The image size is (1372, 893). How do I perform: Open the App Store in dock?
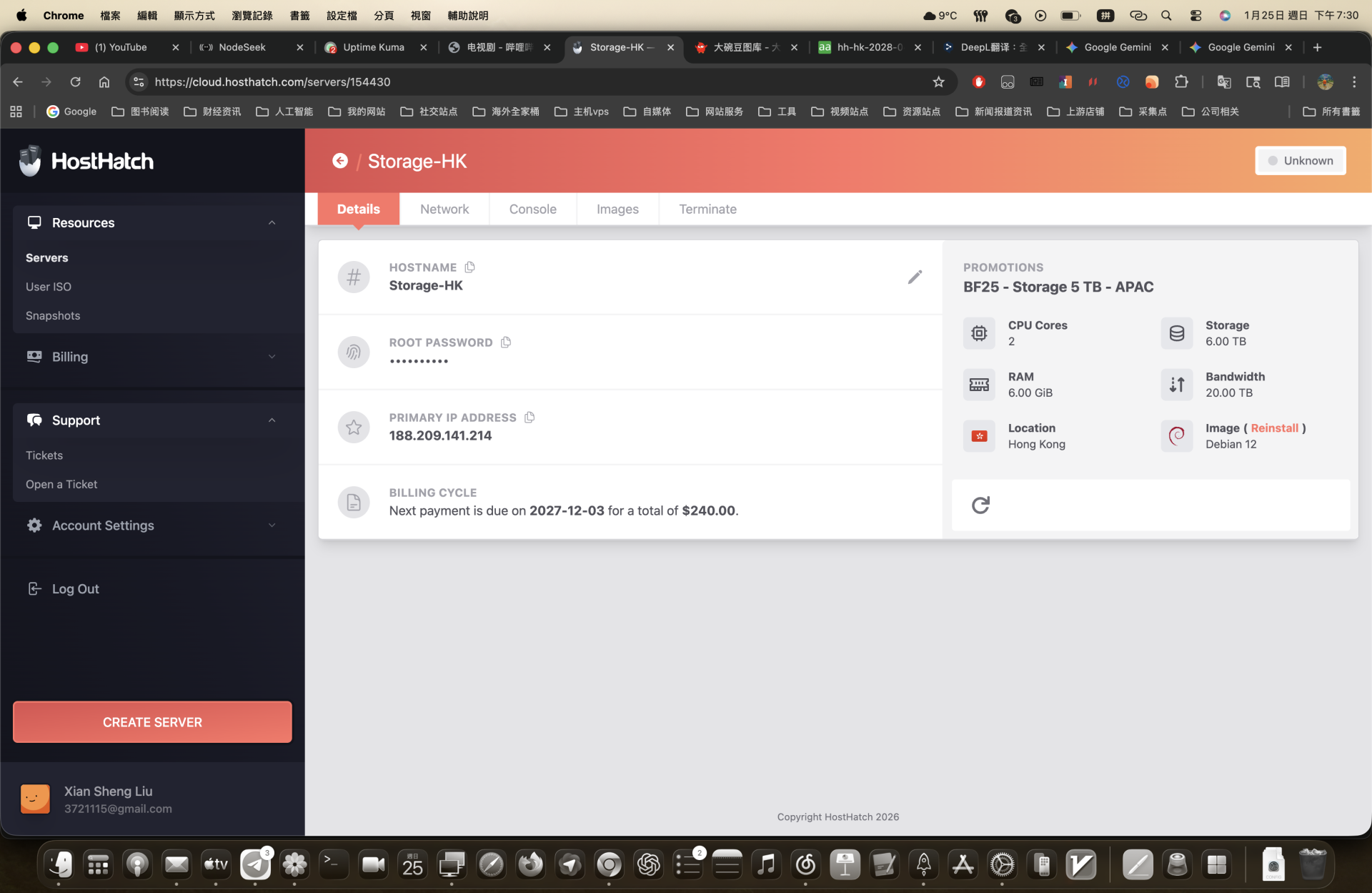pos(963,864)
